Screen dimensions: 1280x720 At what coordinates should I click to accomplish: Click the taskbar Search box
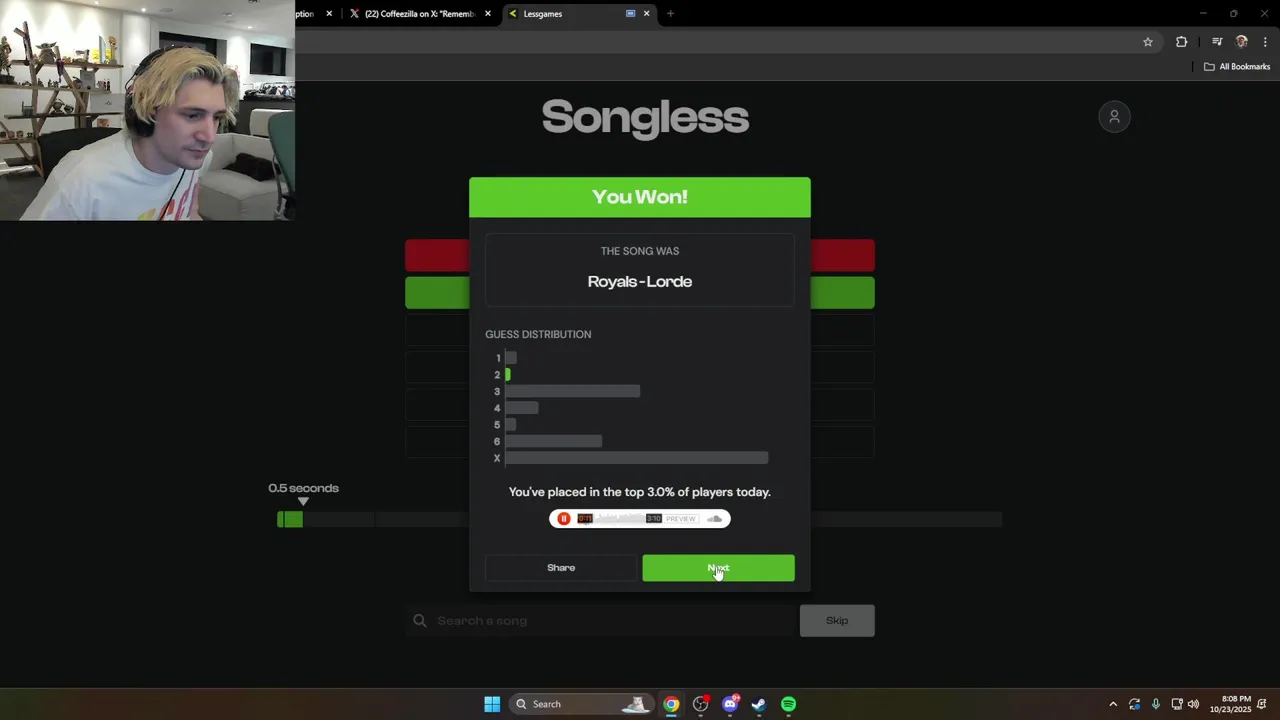[x=582, y=704]
